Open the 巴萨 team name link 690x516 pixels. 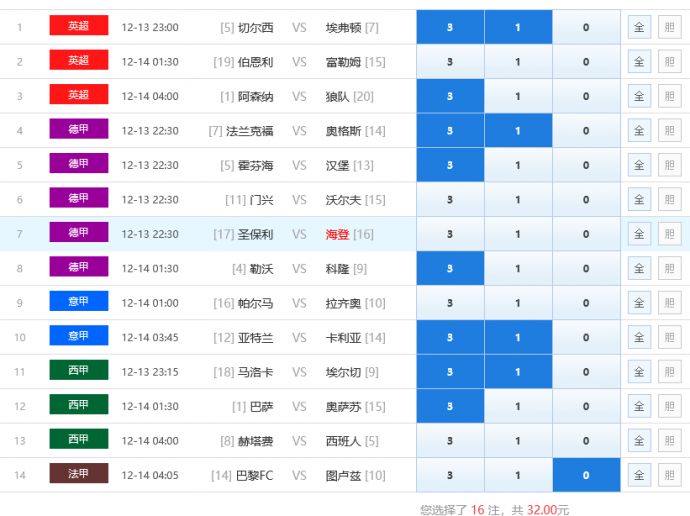[x=260, y=407]
